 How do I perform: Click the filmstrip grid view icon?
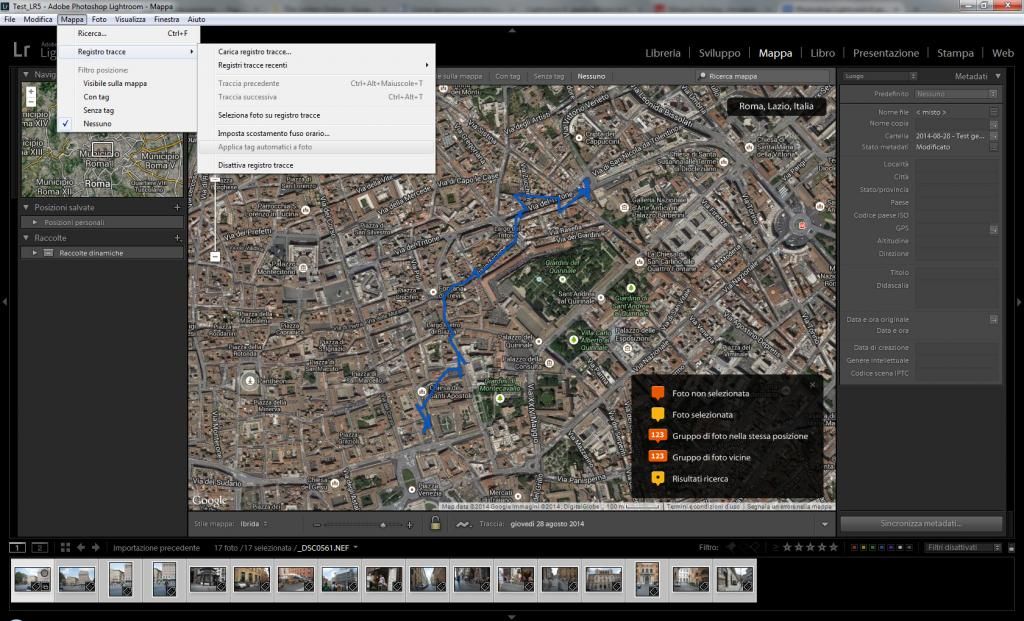pyautogui.click(x=65, y=547)
